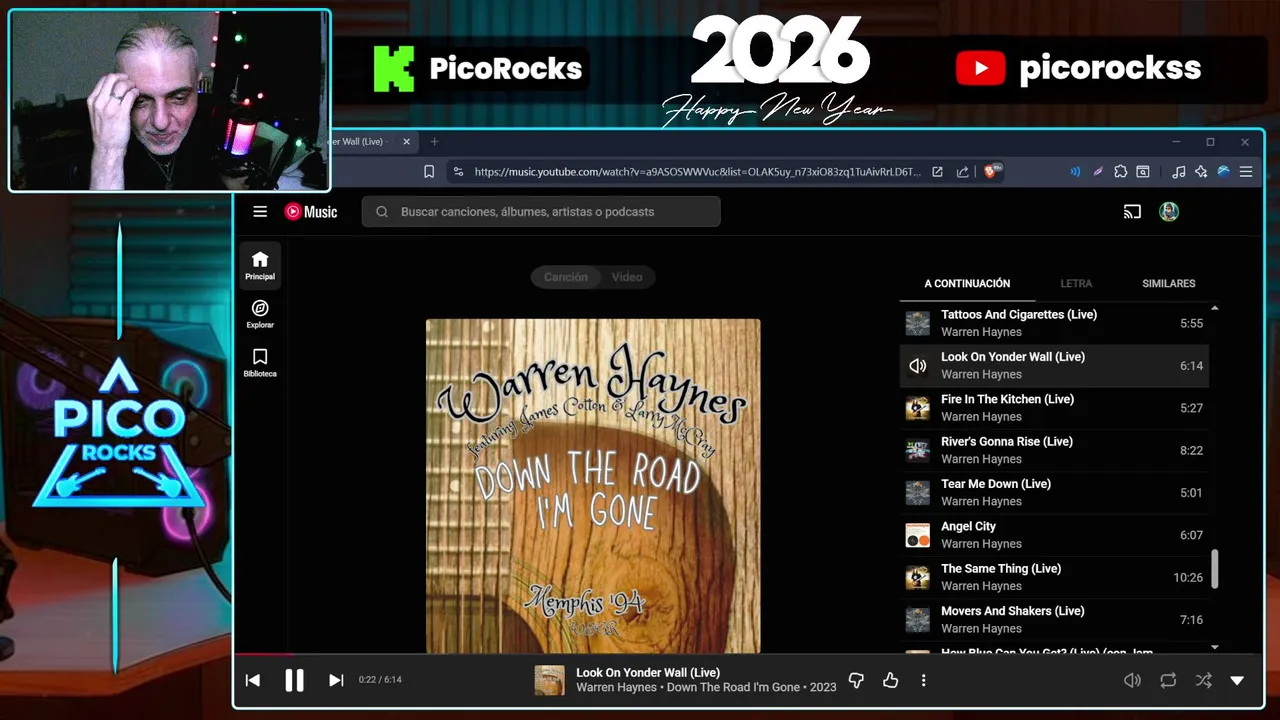Screen dimensions: 1280x720
Task: Play River's Gonna Rise (Live)
Action: (1054, 450)
